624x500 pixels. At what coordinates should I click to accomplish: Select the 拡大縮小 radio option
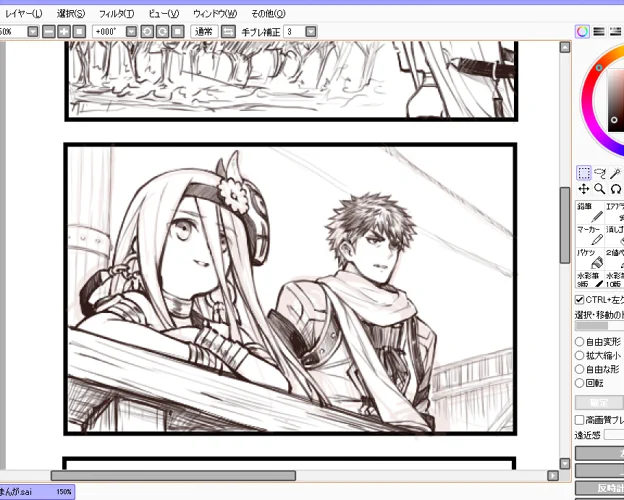pos(579,356)
